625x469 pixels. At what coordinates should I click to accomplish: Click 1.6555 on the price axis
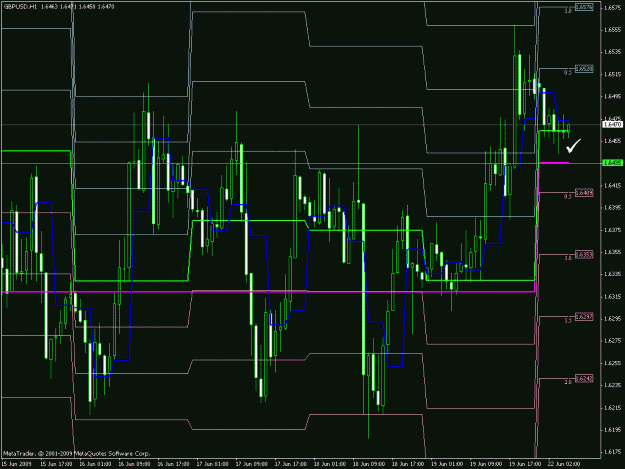pyautogui.click(x=613, y=30)
